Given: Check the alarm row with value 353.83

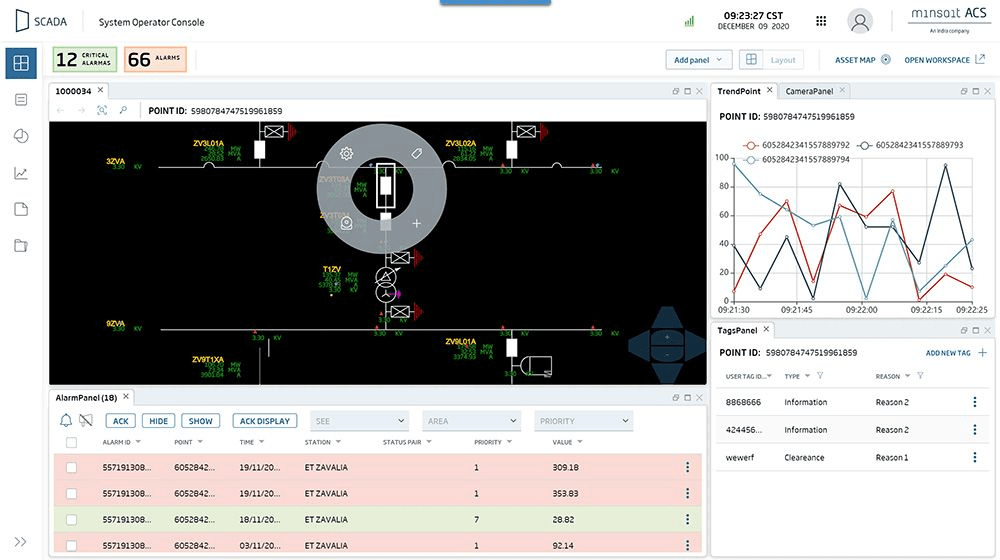Looking at the screenshot, I should tap(71, 494).
